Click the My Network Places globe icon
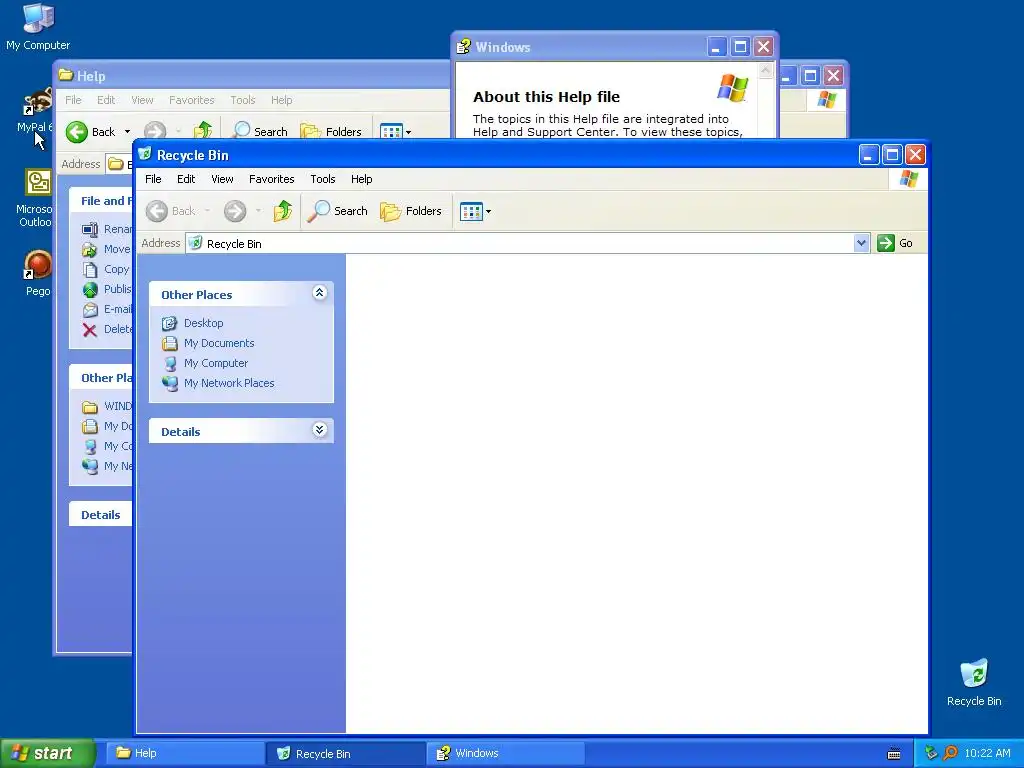 point(170,383)
